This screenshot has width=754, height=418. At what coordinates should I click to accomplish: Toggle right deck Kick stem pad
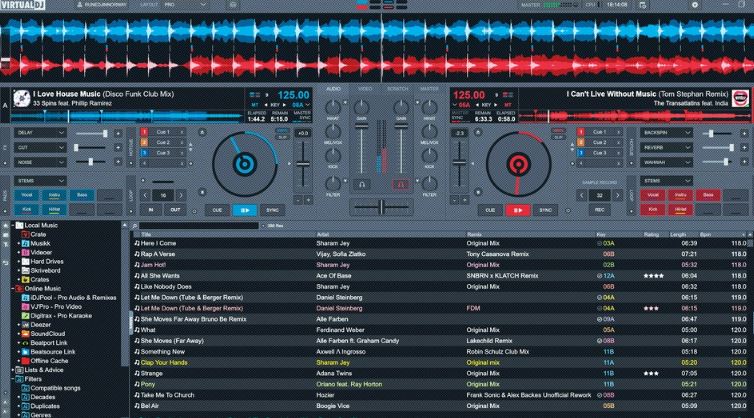pyautogui.click(x=653, y=210)
